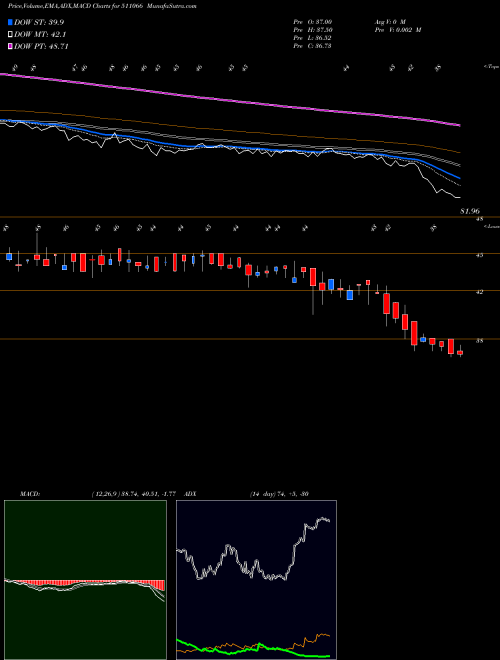
Task: Click the MACD values (12,26,9) text
Action: 133,494
